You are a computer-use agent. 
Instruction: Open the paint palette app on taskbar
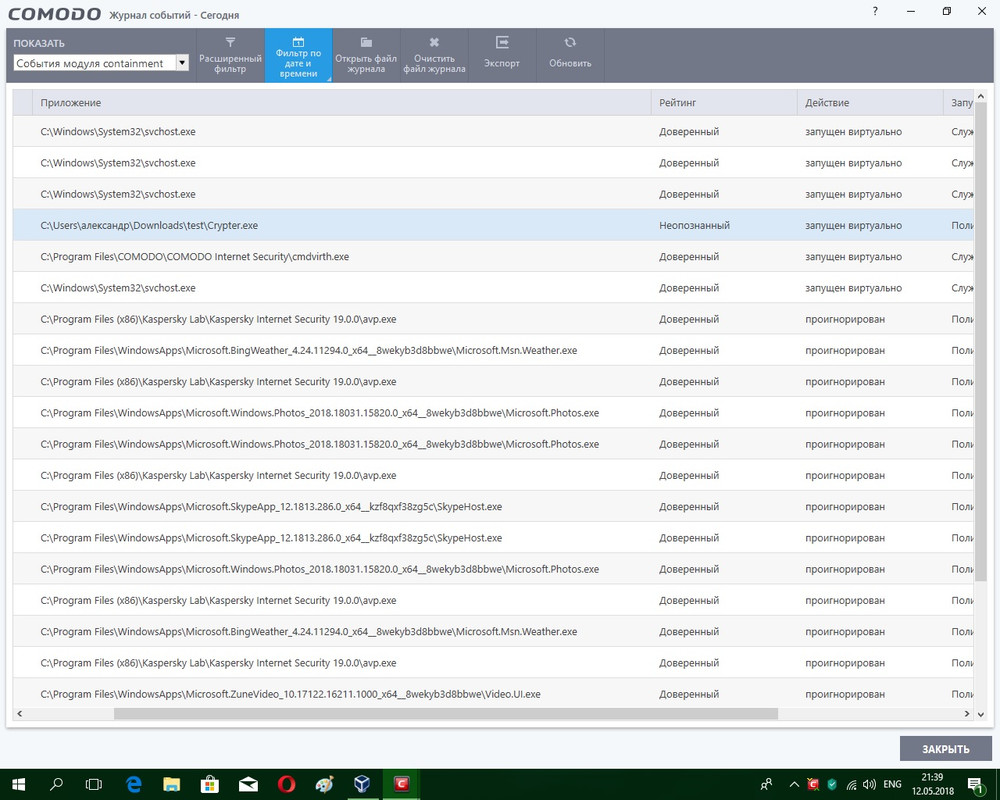[325, 784]
